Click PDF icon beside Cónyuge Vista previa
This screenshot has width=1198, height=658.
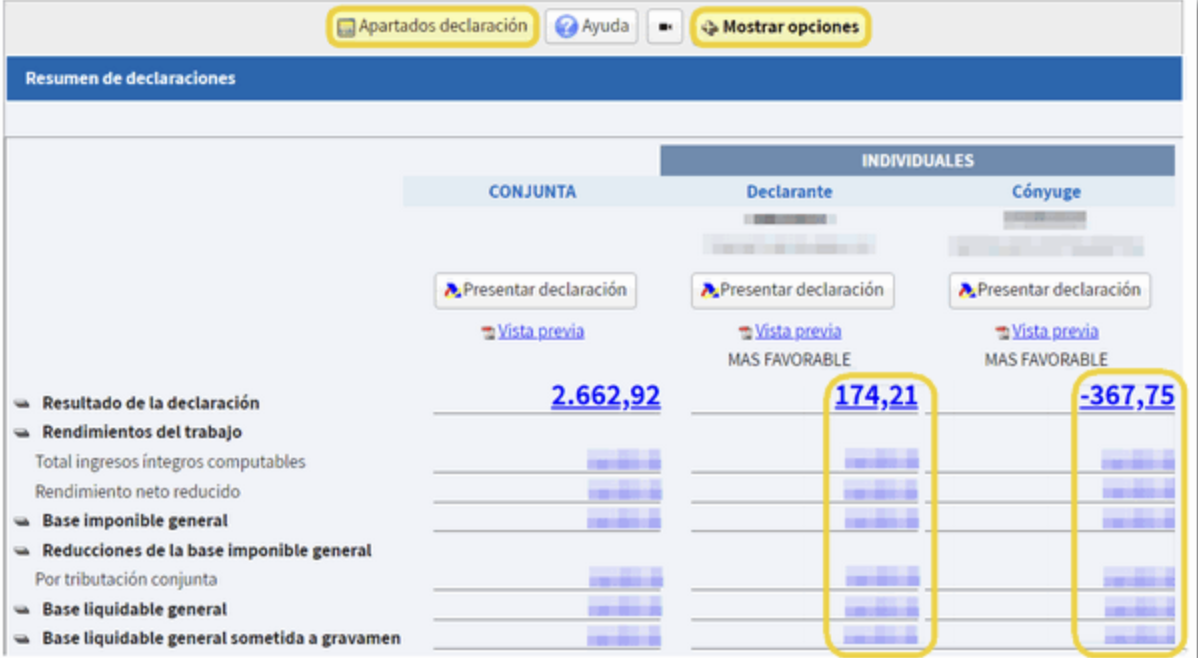pos(1002,332)
